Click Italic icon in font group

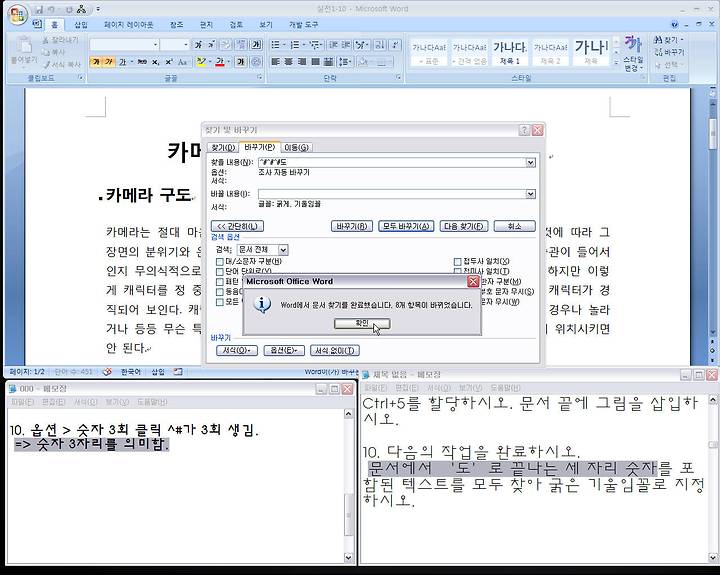click(109, 62)
